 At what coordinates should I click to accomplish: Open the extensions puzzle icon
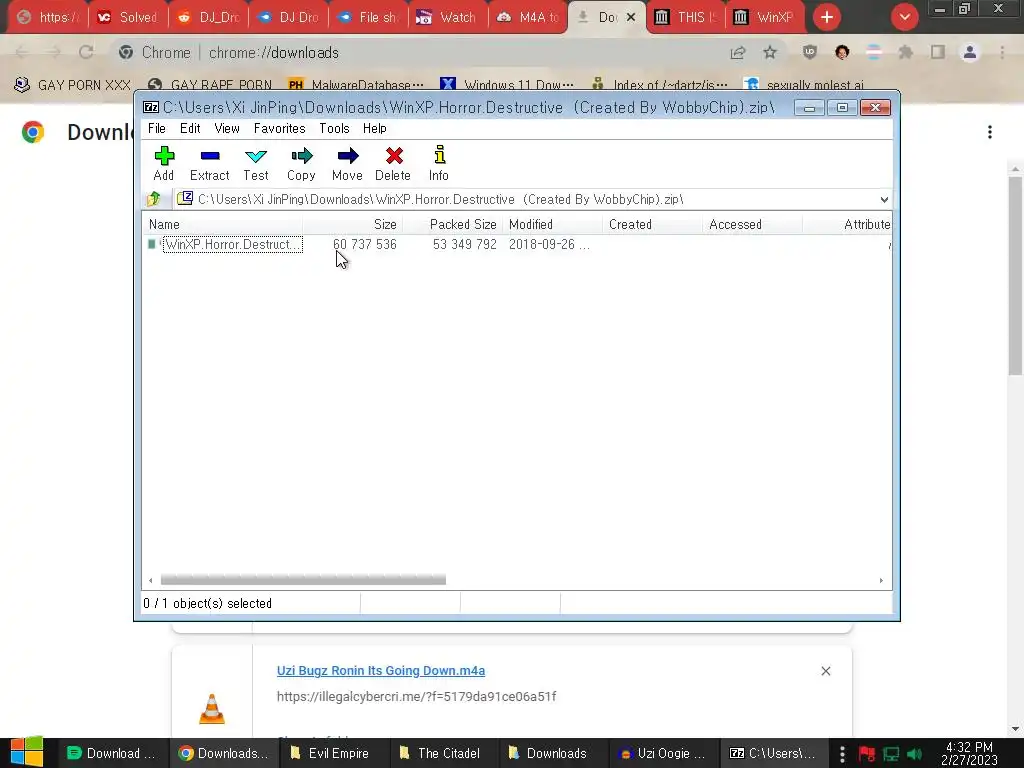[906, 52]
